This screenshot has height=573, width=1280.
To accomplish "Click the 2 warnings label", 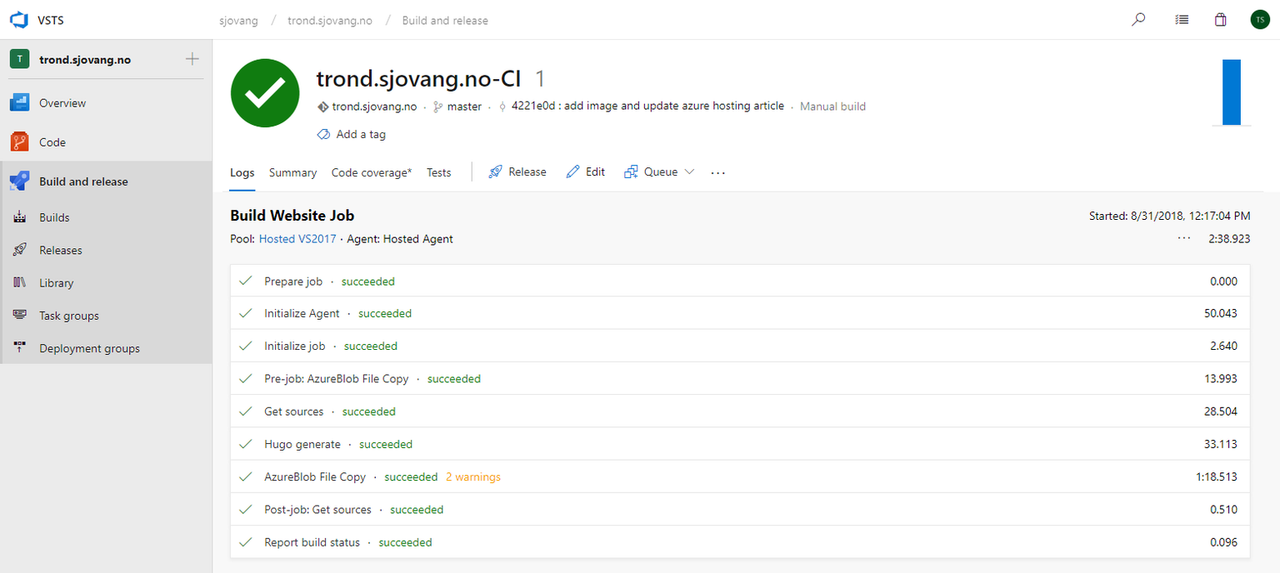I will click(x=473, y=477).
